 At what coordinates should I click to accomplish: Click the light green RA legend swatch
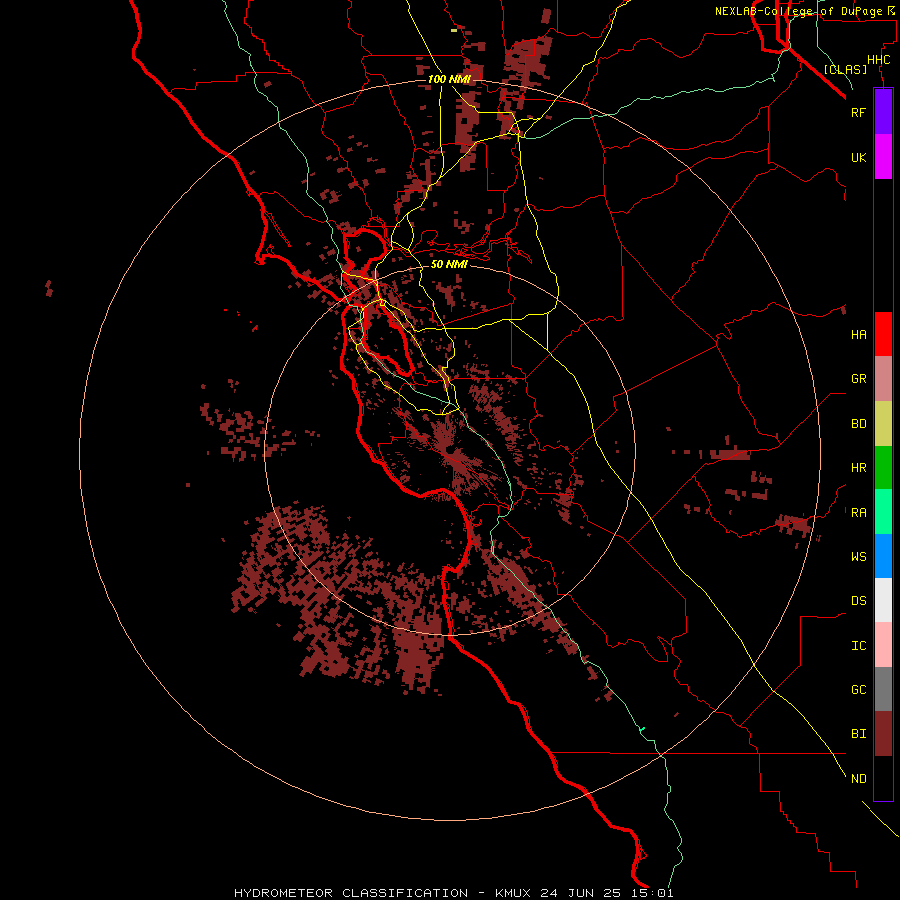pyautogui.click(x=883, y=512)
